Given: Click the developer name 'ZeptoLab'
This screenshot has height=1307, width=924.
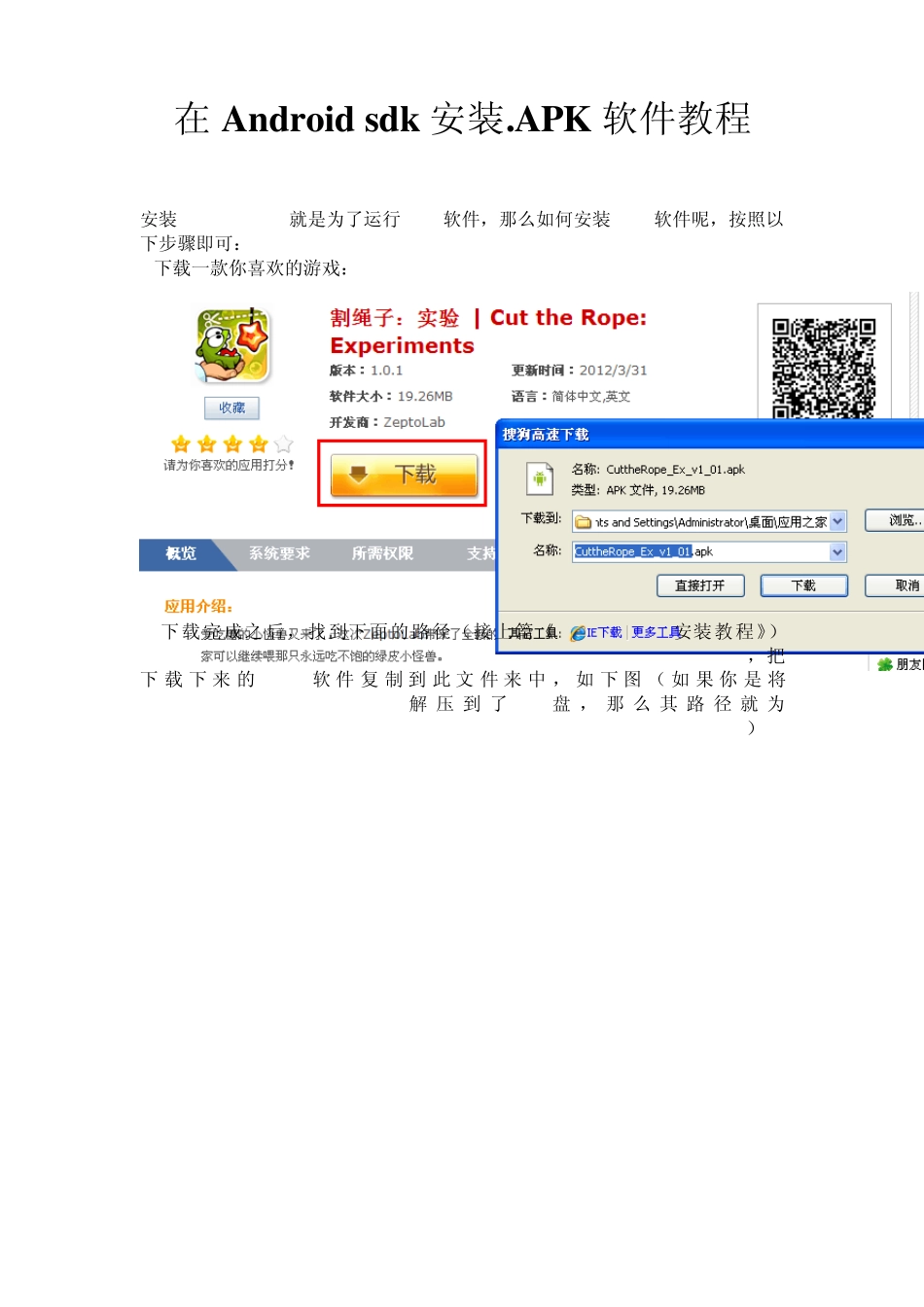Looking at the screenshot, I should (x=414, y=422).
